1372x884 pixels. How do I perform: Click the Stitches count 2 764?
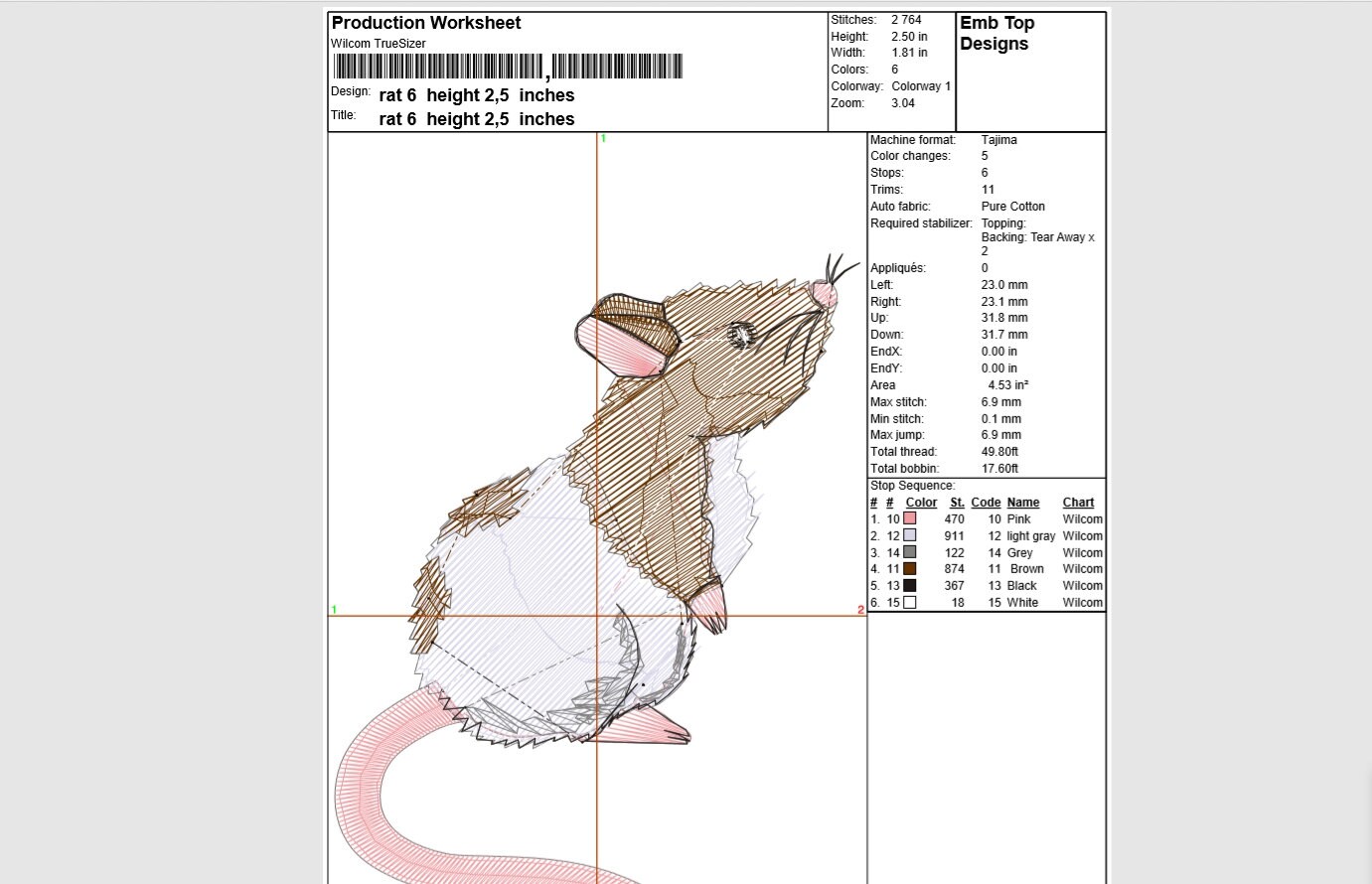tap(906, 19)
